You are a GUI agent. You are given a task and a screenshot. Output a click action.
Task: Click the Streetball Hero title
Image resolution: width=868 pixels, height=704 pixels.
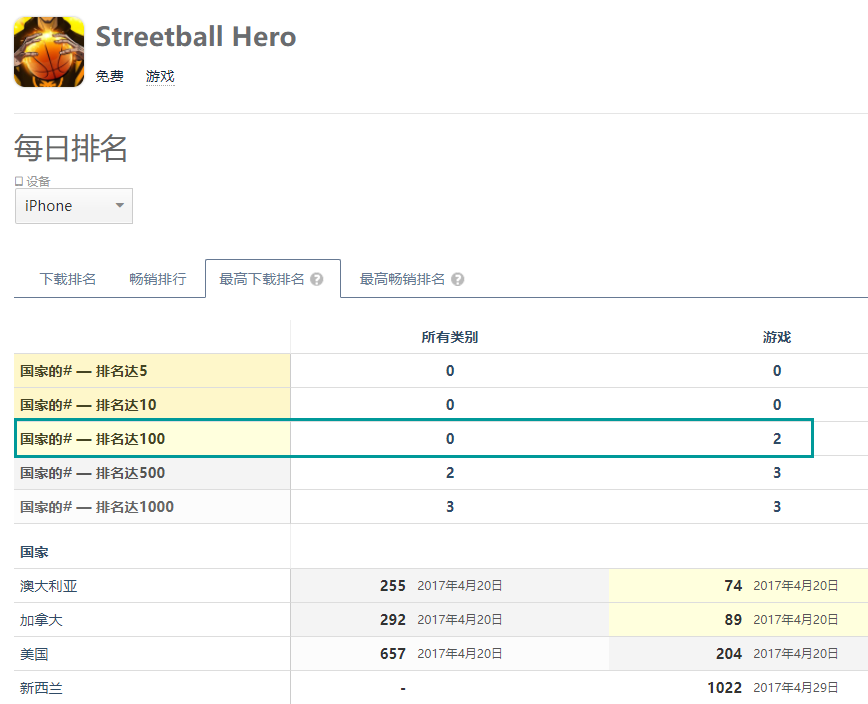point(196,37)
